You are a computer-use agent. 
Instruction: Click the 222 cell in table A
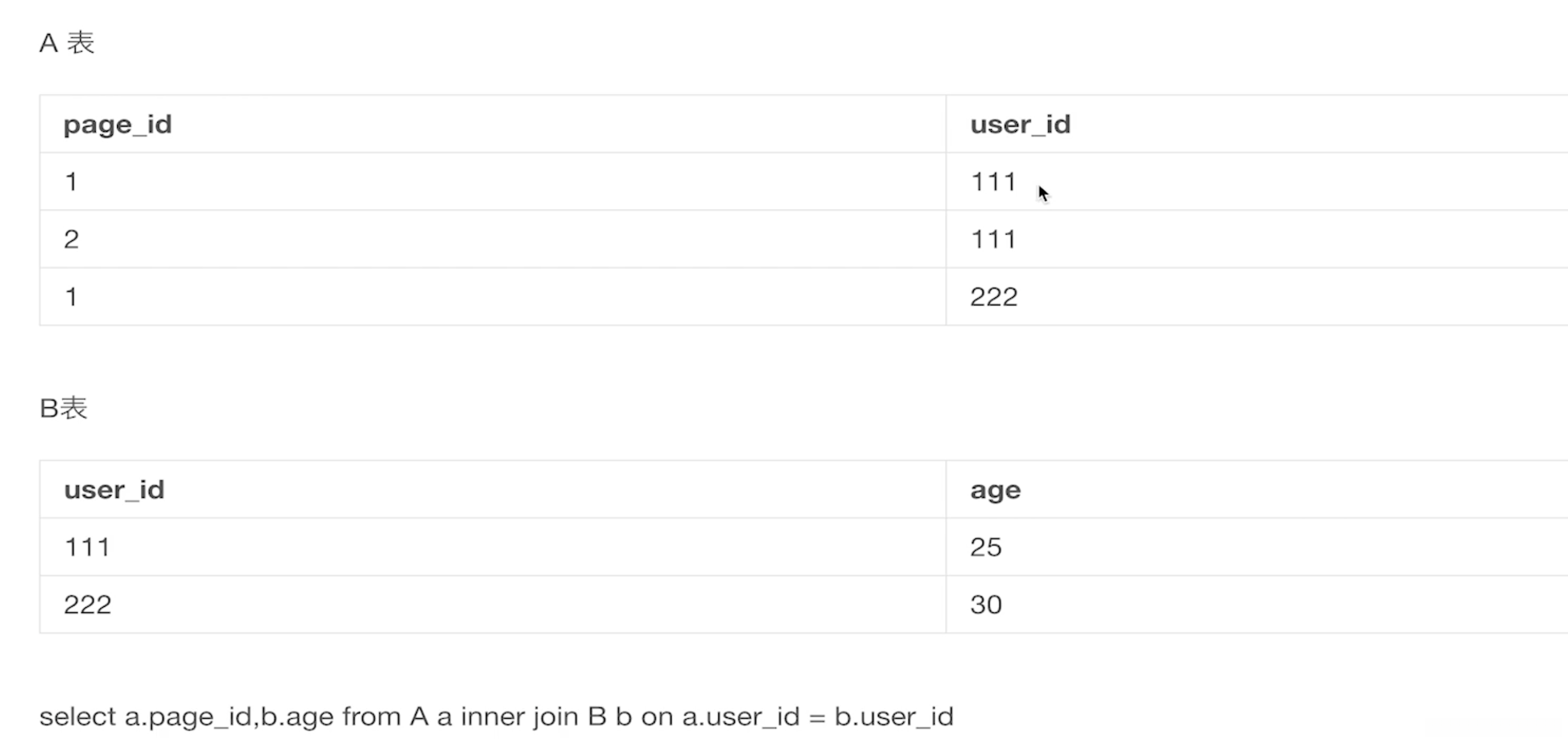pyautogui.click(x=993, y=297)
